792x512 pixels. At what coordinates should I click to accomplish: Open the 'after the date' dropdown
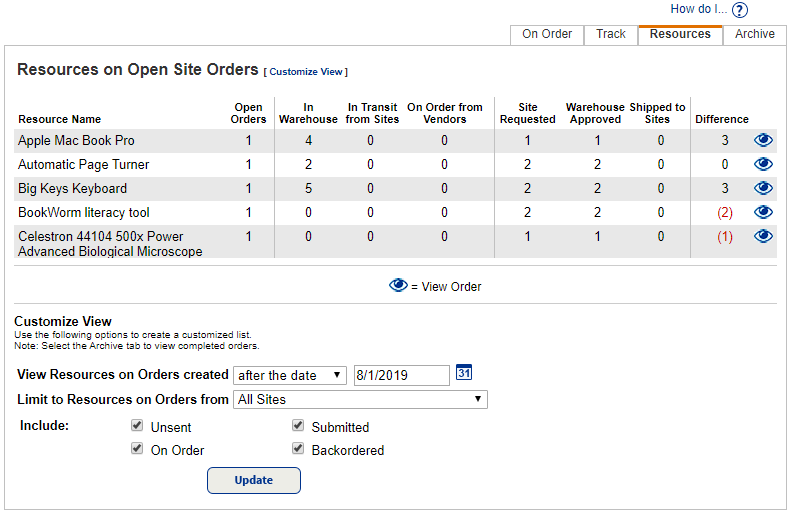(x=290, y=375)
